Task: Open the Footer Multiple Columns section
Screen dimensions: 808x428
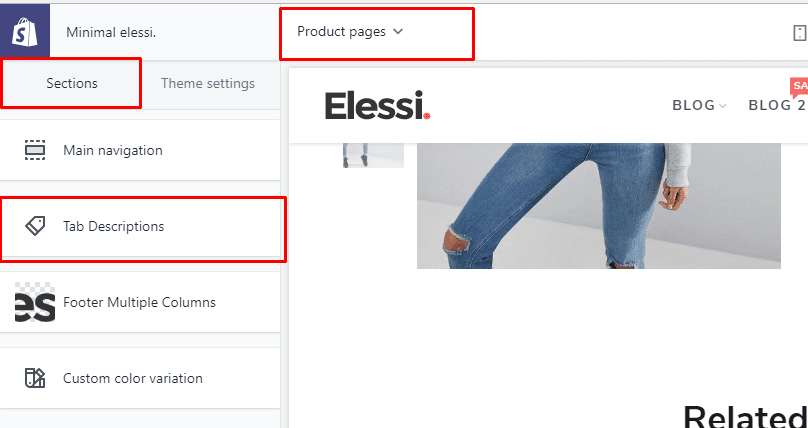Action: coord(140,302)
